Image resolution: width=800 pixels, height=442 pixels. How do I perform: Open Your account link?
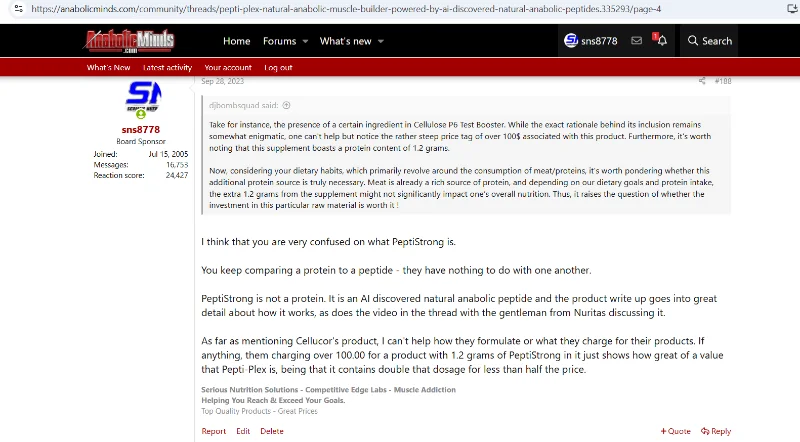(228, 67)
